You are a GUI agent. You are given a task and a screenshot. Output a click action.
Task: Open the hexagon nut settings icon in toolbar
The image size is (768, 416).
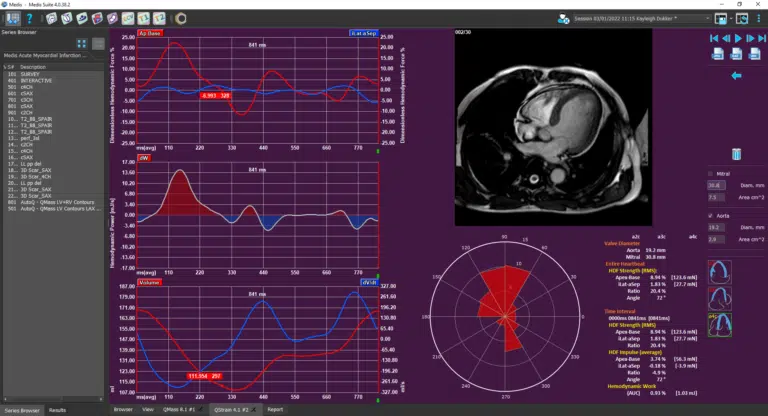(179, 18)
